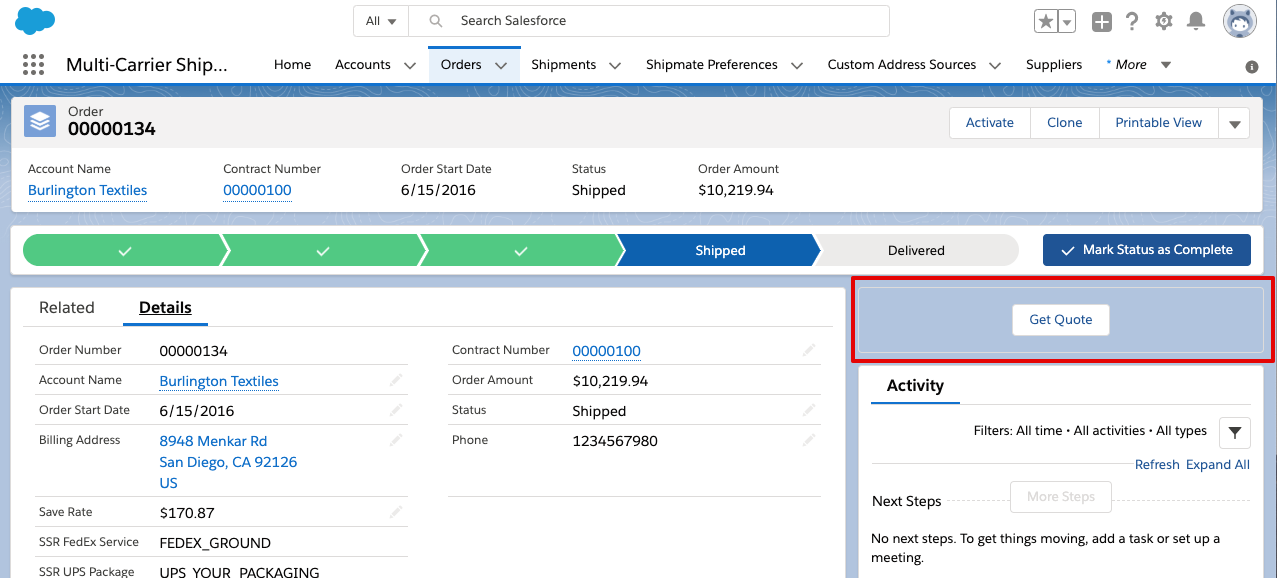The image size is (1280, 578).
Task: Click the header Order Amount $10,219.94
Action: pos(736,190)
